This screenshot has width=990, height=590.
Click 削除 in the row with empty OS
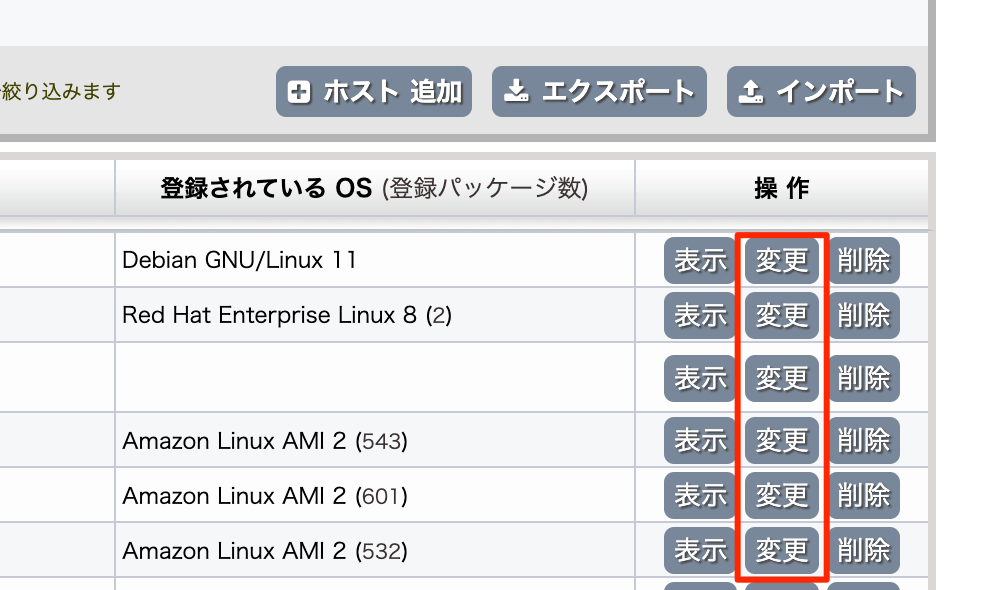coord(864,378)
